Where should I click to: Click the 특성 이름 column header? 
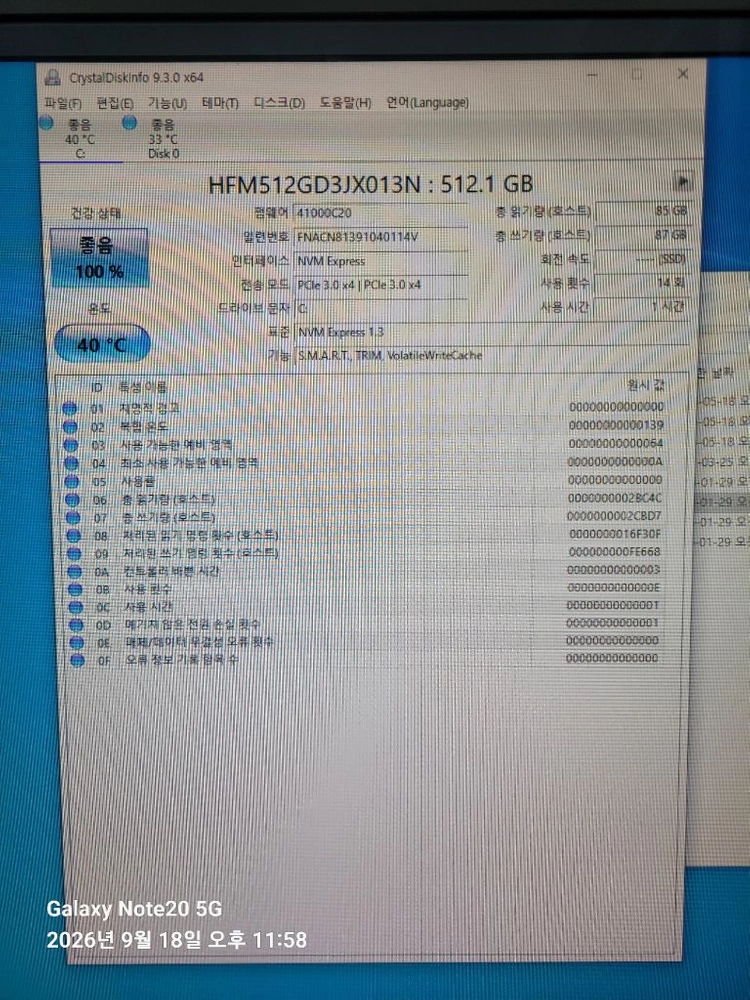(143, 386)
